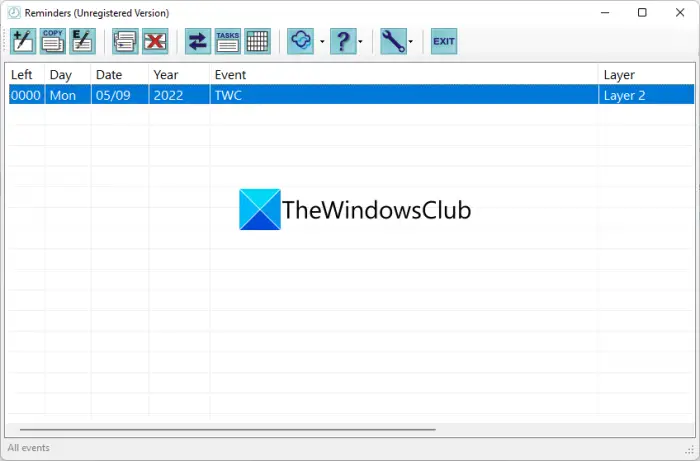Expand the wrench tools dropdown arrow
The height and width of the screenshot is (461, 700).
tap(410, 42)
